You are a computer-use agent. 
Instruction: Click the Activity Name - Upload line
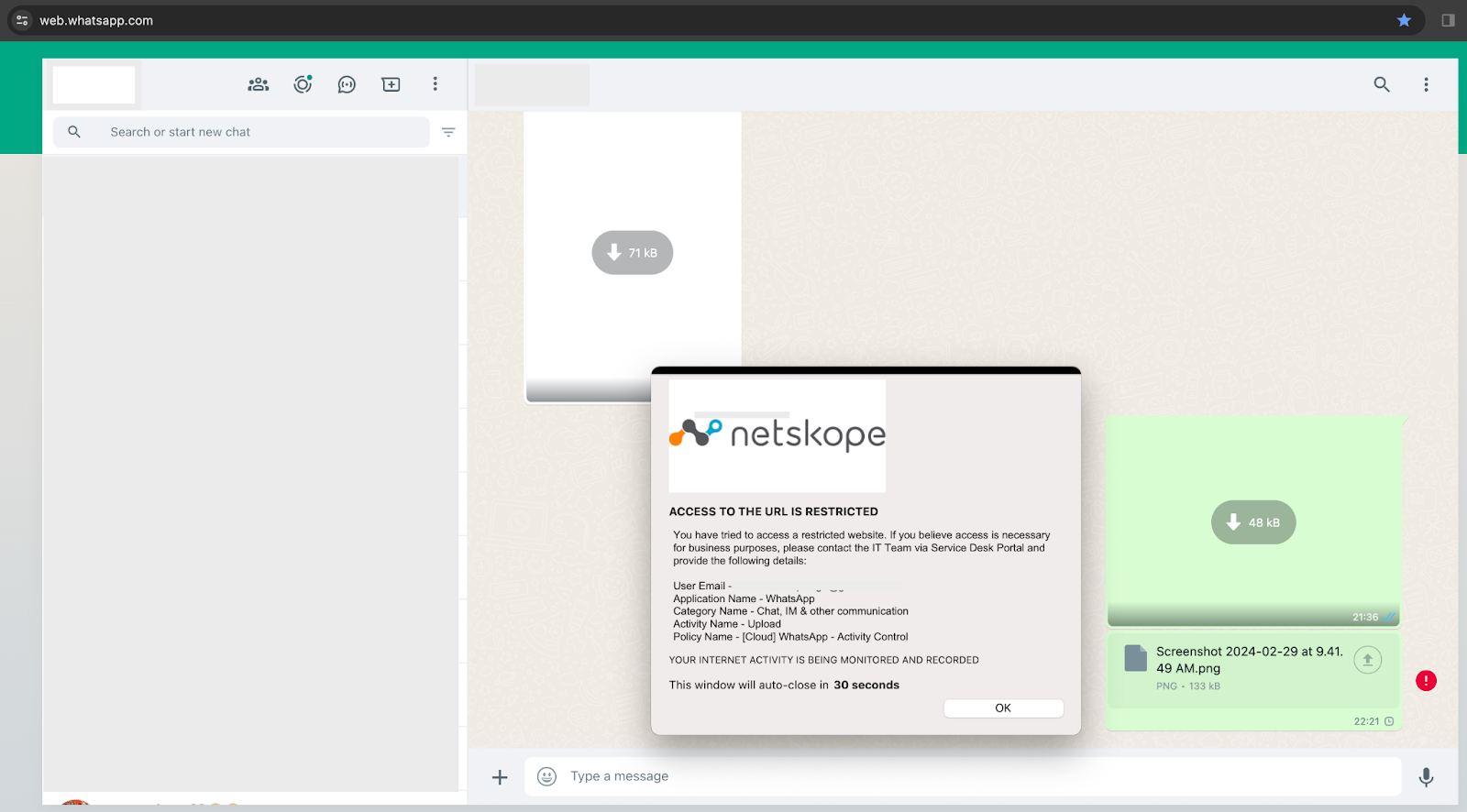click(727, 624)
